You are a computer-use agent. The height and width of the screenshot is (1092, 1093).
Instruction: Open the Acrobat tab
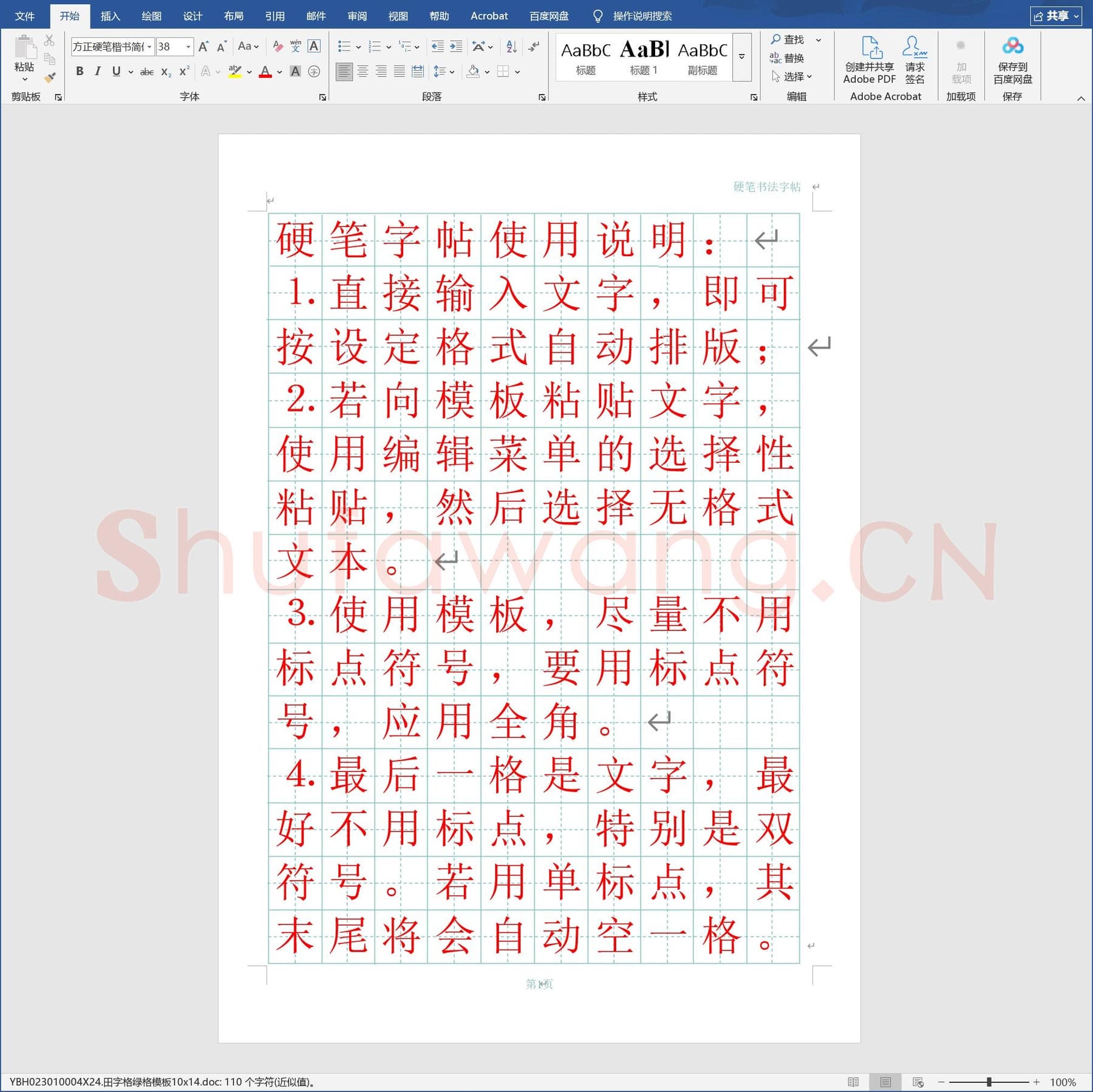(x=489, y=16)
